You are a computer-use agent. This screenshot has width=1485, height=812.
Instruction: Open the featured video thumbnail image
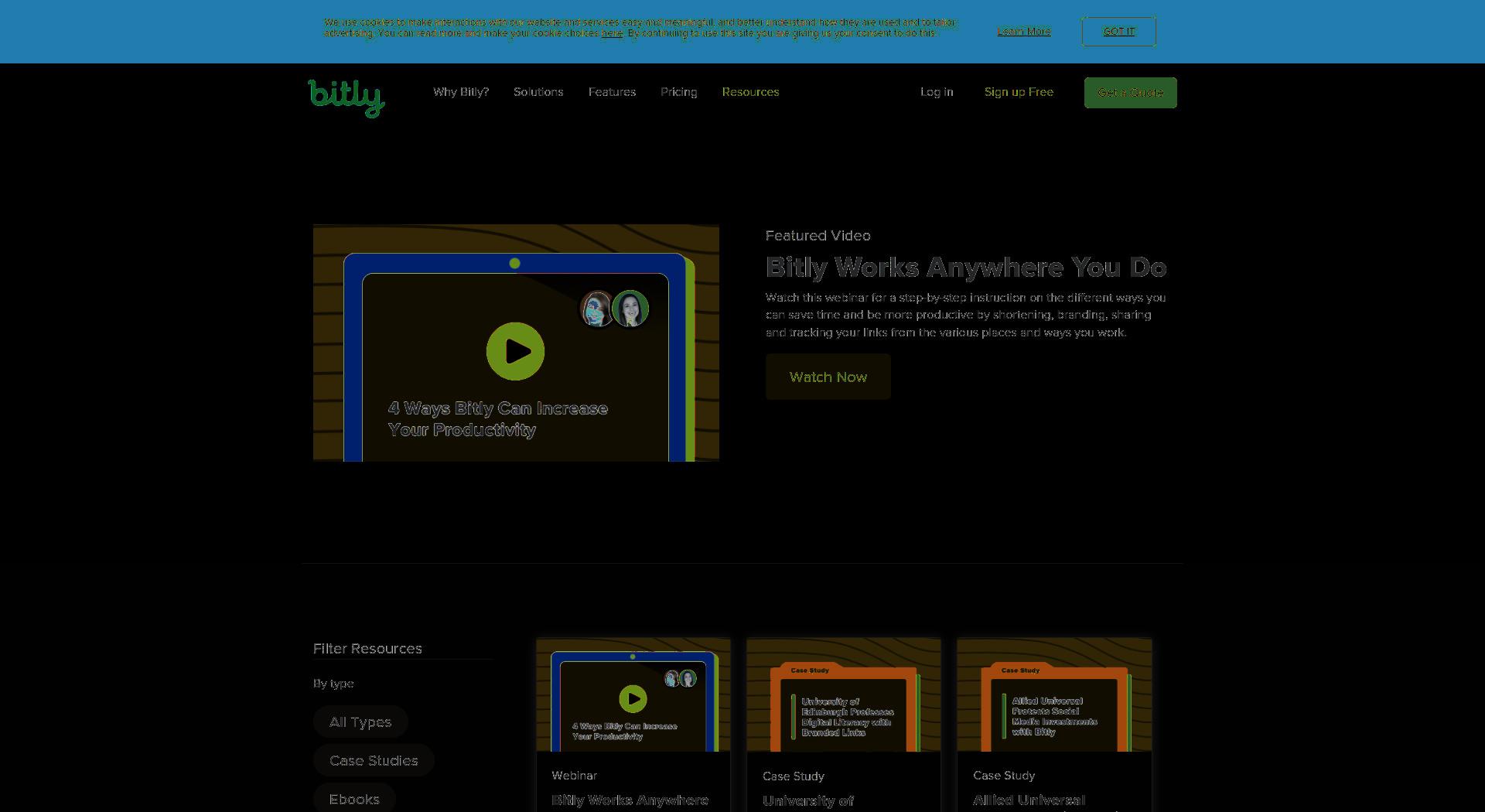click(516, 343)
